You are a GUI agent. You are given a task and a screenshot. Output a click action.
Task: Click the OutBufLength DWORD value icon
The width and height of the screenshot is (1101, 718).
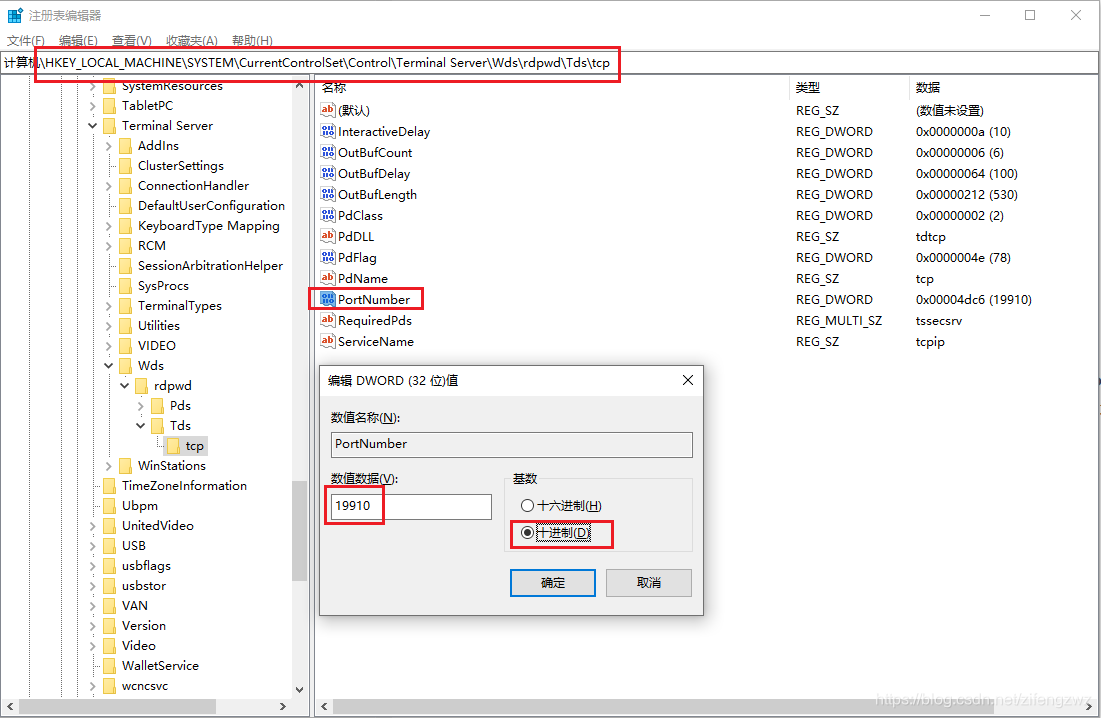coord(328,194)
